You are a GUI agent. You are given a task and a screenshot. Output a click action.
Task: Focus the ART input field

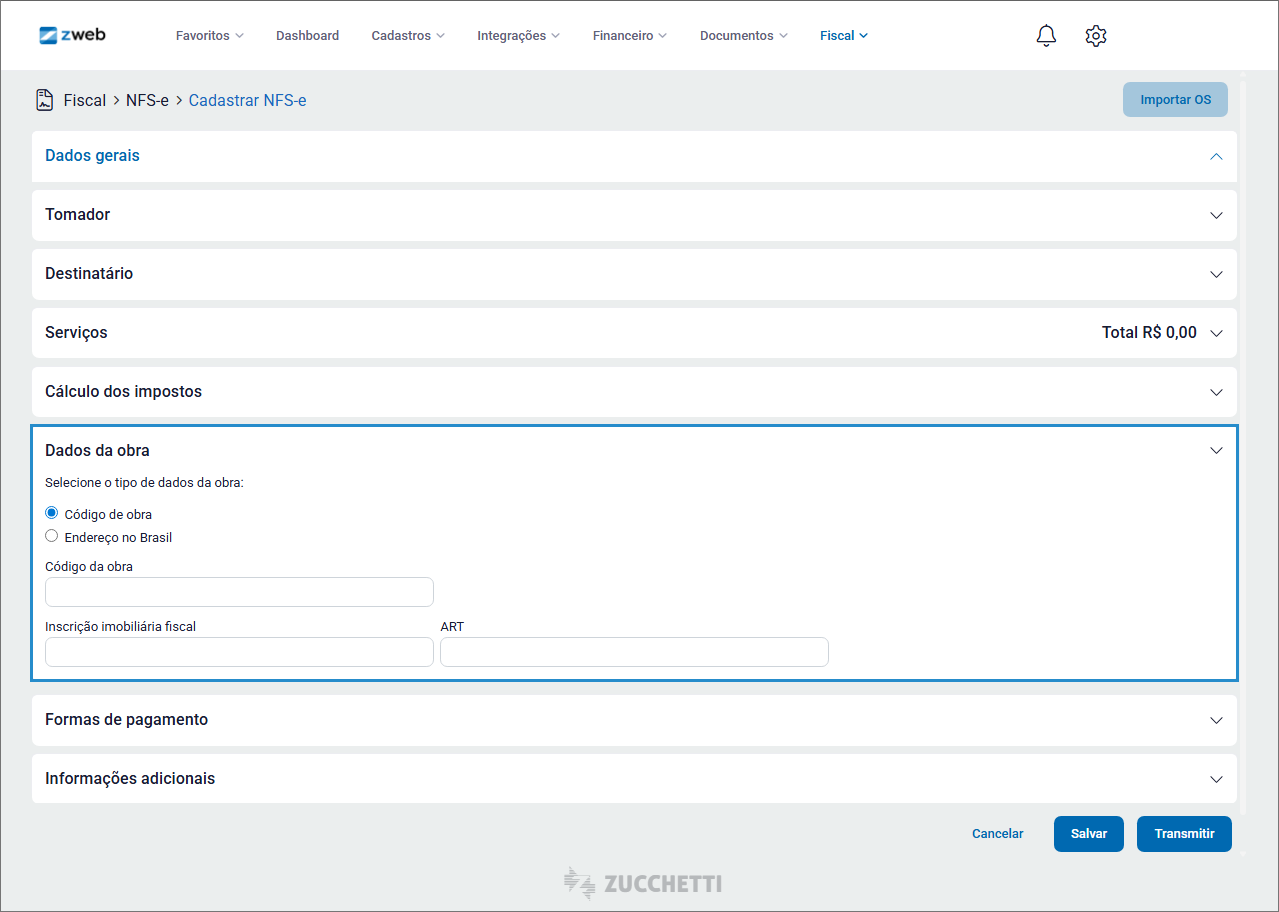tap(634, 652)
